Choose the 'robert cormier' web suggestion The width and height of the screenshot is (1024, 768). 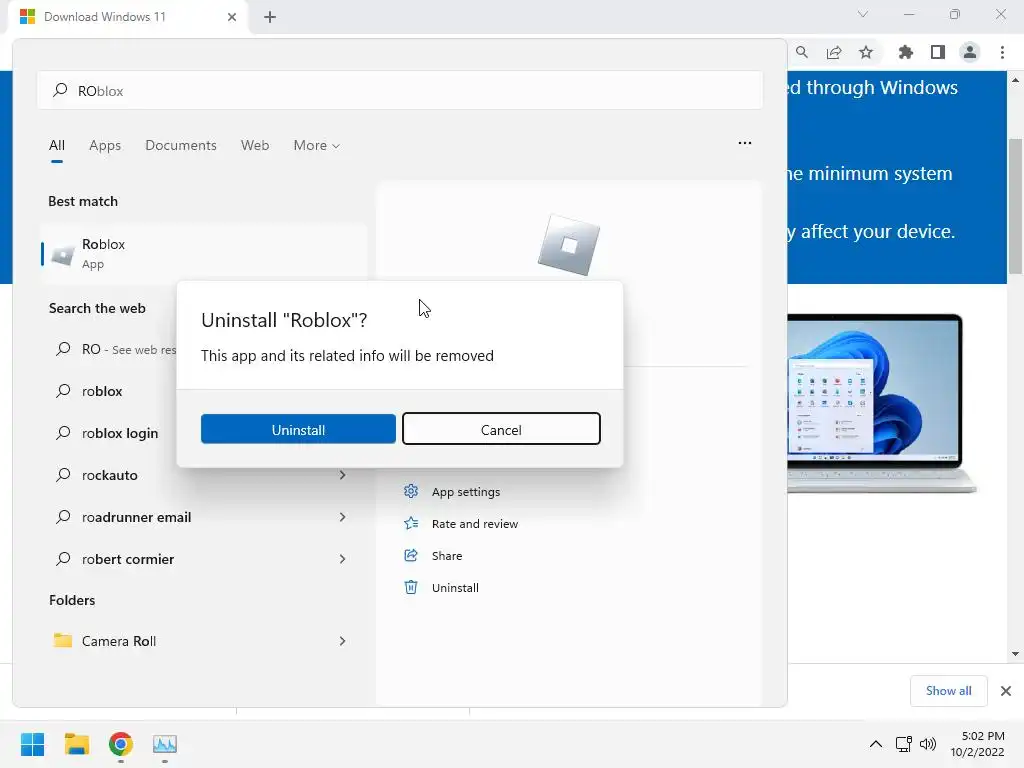[128, 559]
